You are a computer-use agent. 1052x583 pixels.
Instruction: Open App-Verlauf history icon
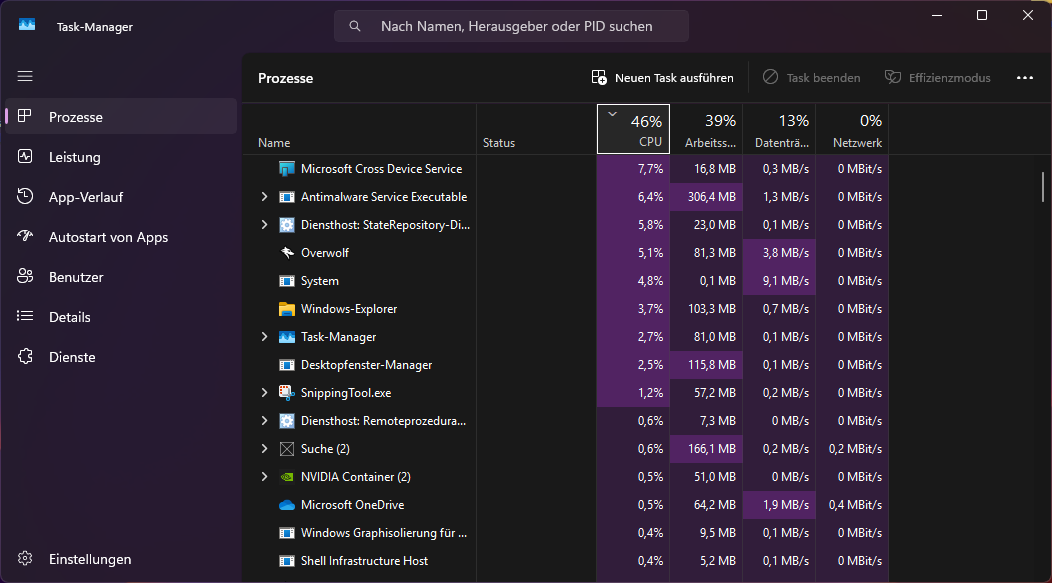26,197
